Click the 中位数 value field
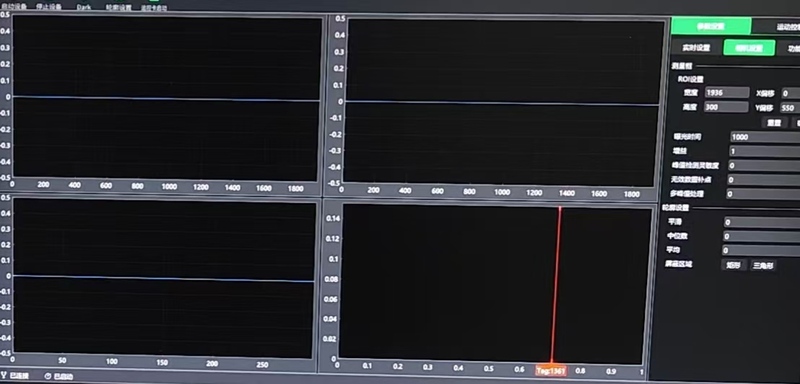 pos(762,237)
